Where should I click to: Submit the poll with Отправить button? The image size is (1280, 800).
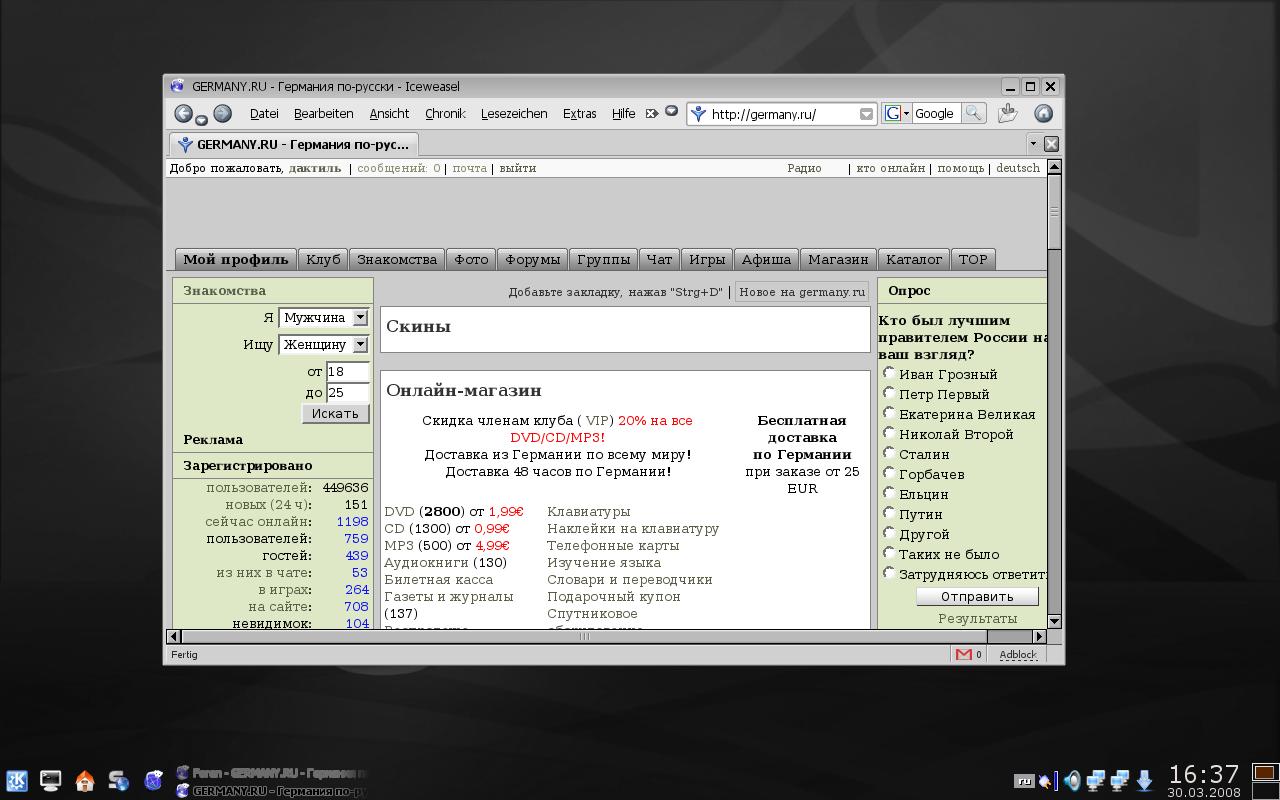[x=977, y=597]
